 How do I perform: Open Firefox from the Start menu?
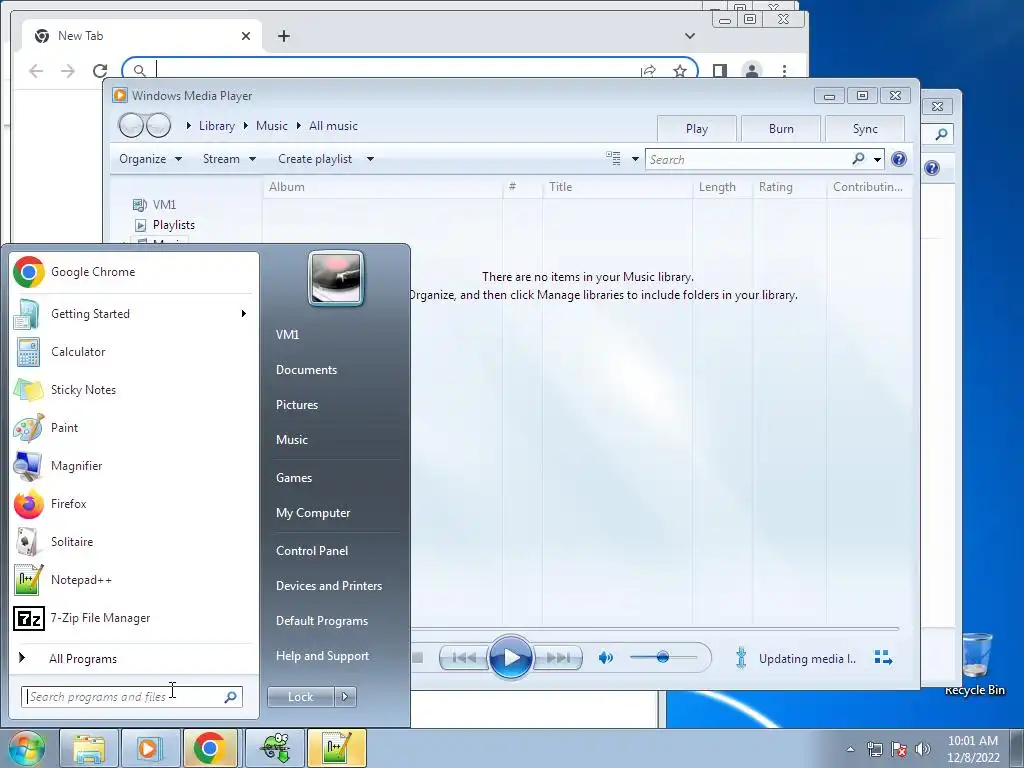point(133,504)
